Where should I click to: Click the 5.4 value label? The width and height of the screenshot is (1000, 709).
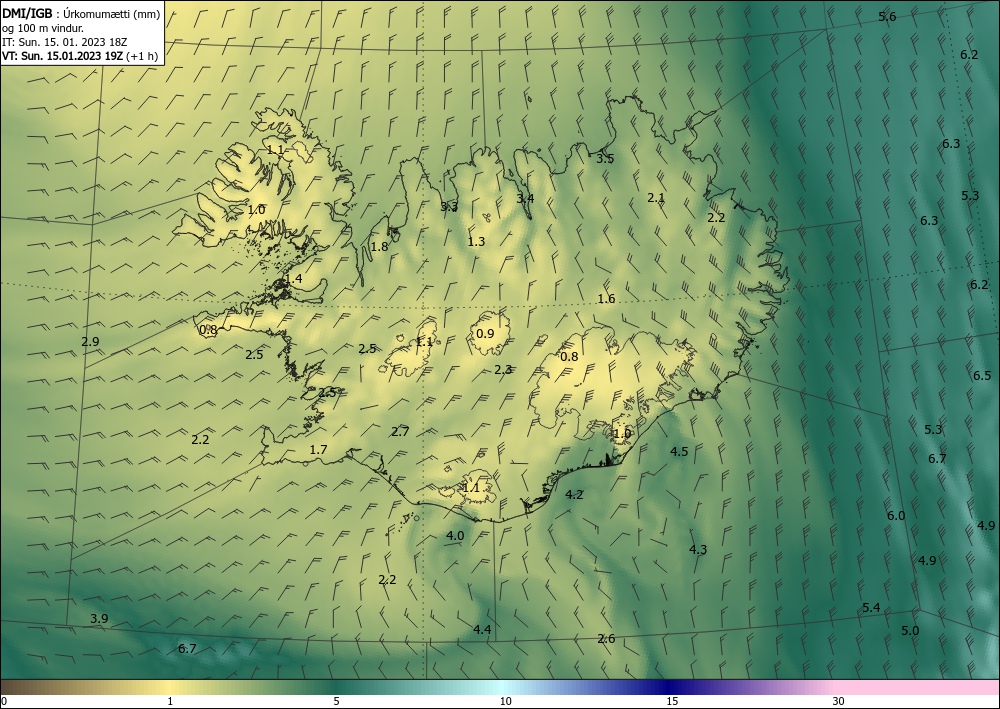pos(871,608)
